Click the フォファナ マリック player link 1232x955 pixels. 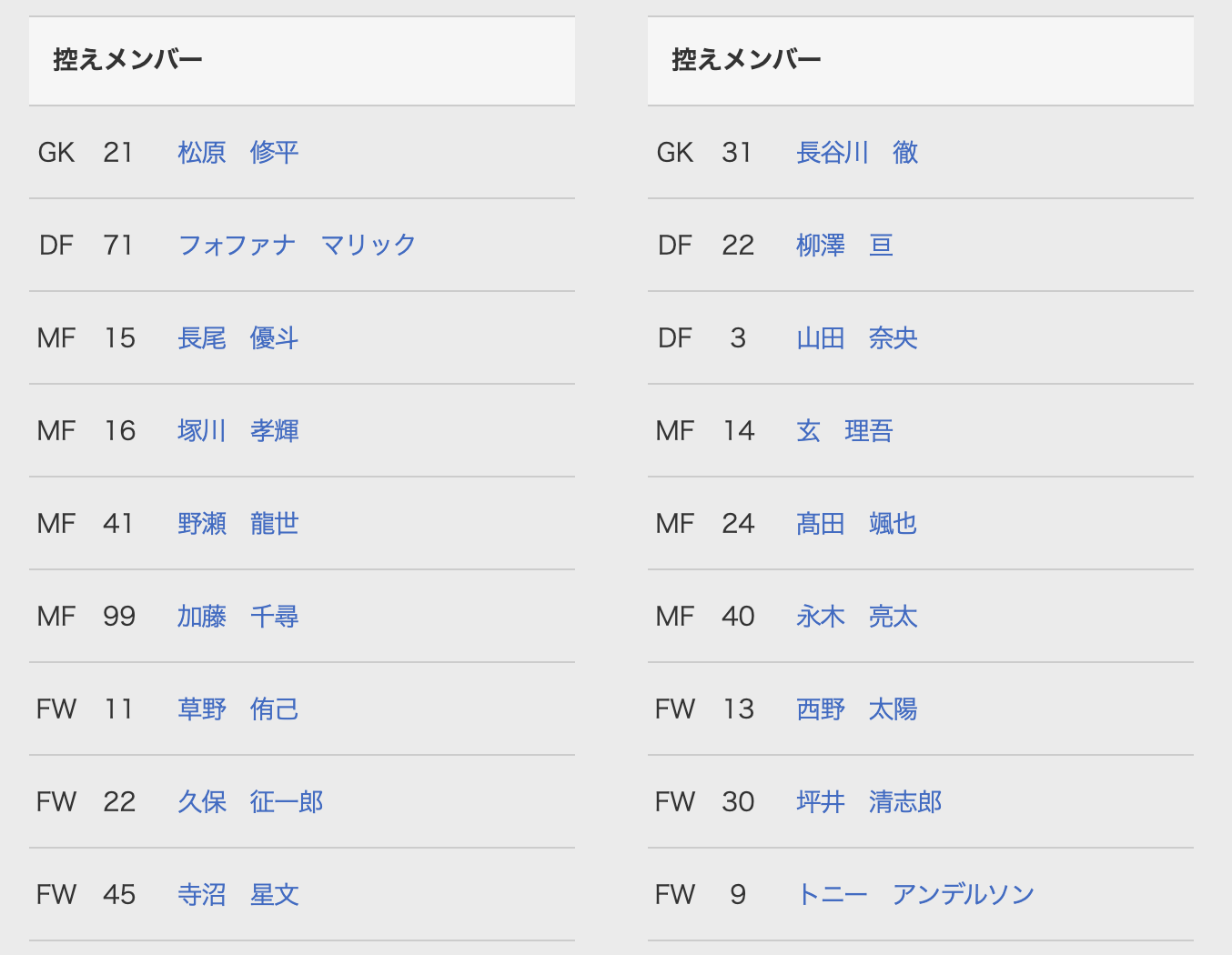pos(297,245)
